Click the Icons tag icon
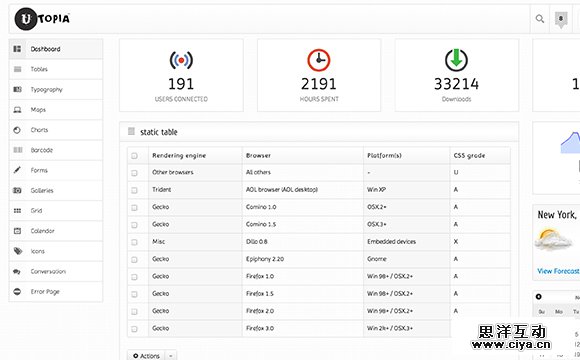Screen dimensions: 580x360 click(17, 251)
